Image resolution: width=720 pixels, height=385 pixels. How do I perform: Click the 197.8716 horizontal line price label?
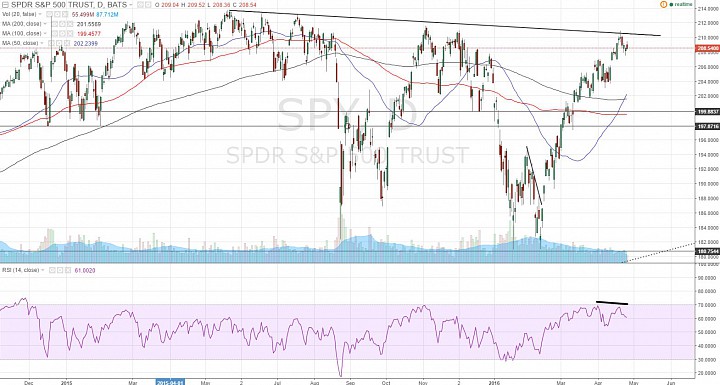707,126
